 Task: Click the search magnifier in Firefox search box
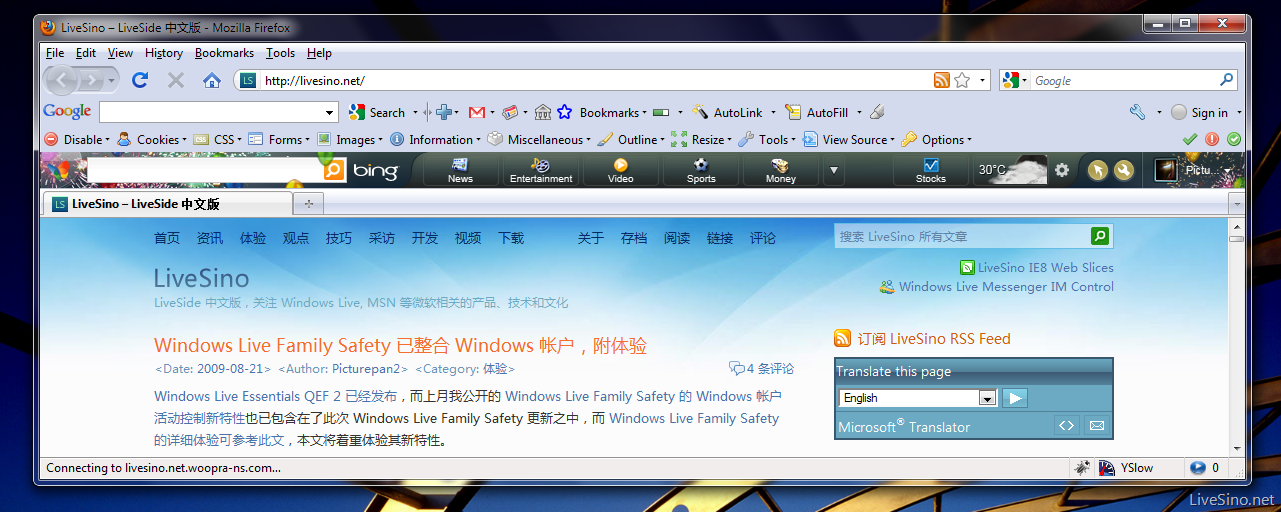(x=1226, y=80)
